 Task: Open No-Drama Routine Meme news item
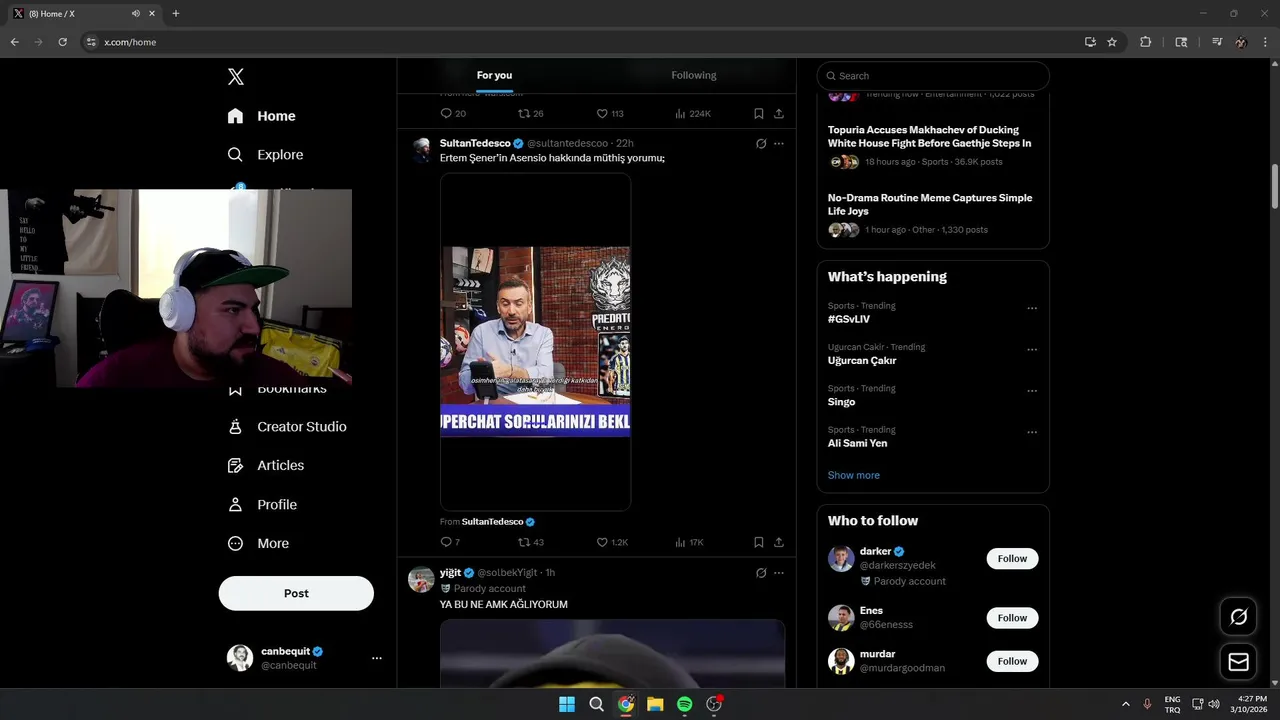933,214
